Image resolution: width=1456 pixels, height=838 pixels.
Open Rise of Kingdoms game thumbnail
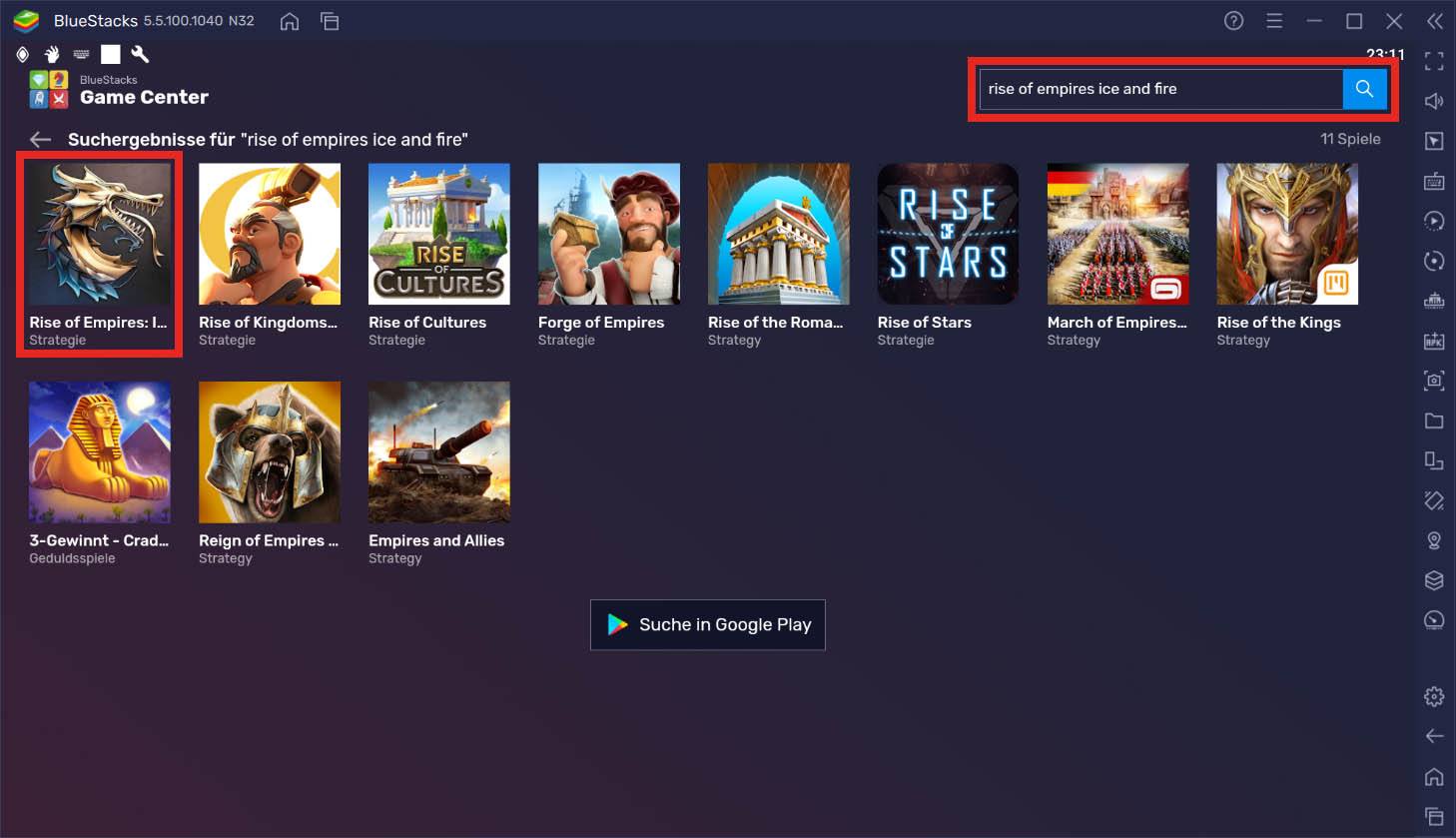pyautogui.click(x=270, y=234)
